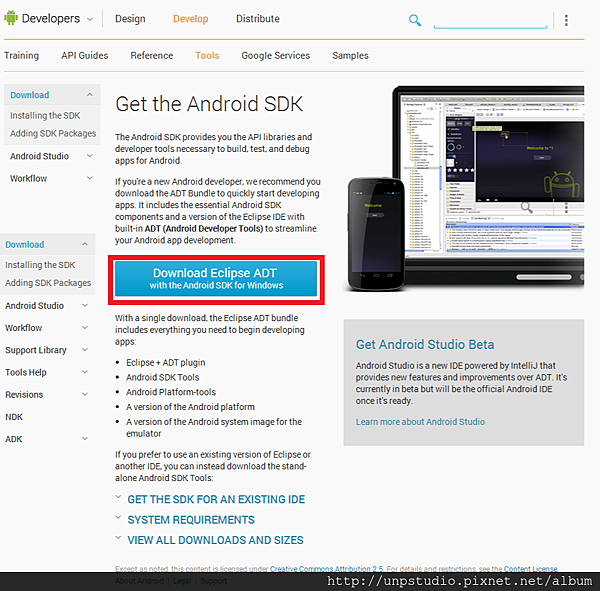Open the Distribute section
This screenshot has height=591, width=600.
[258, 19]
